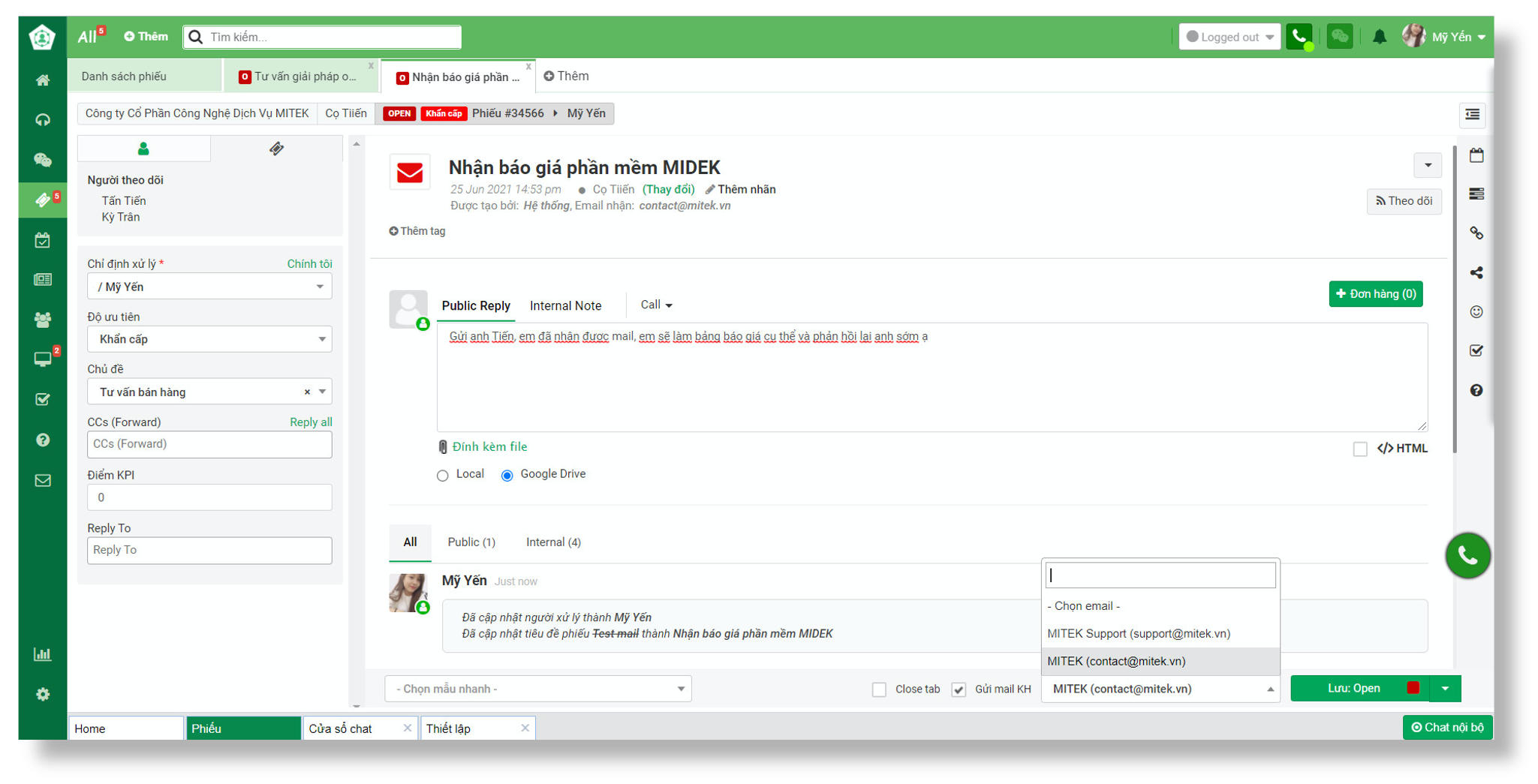
Task: Open the link chain icon in right panel
Action: (x=1476, y=233)
